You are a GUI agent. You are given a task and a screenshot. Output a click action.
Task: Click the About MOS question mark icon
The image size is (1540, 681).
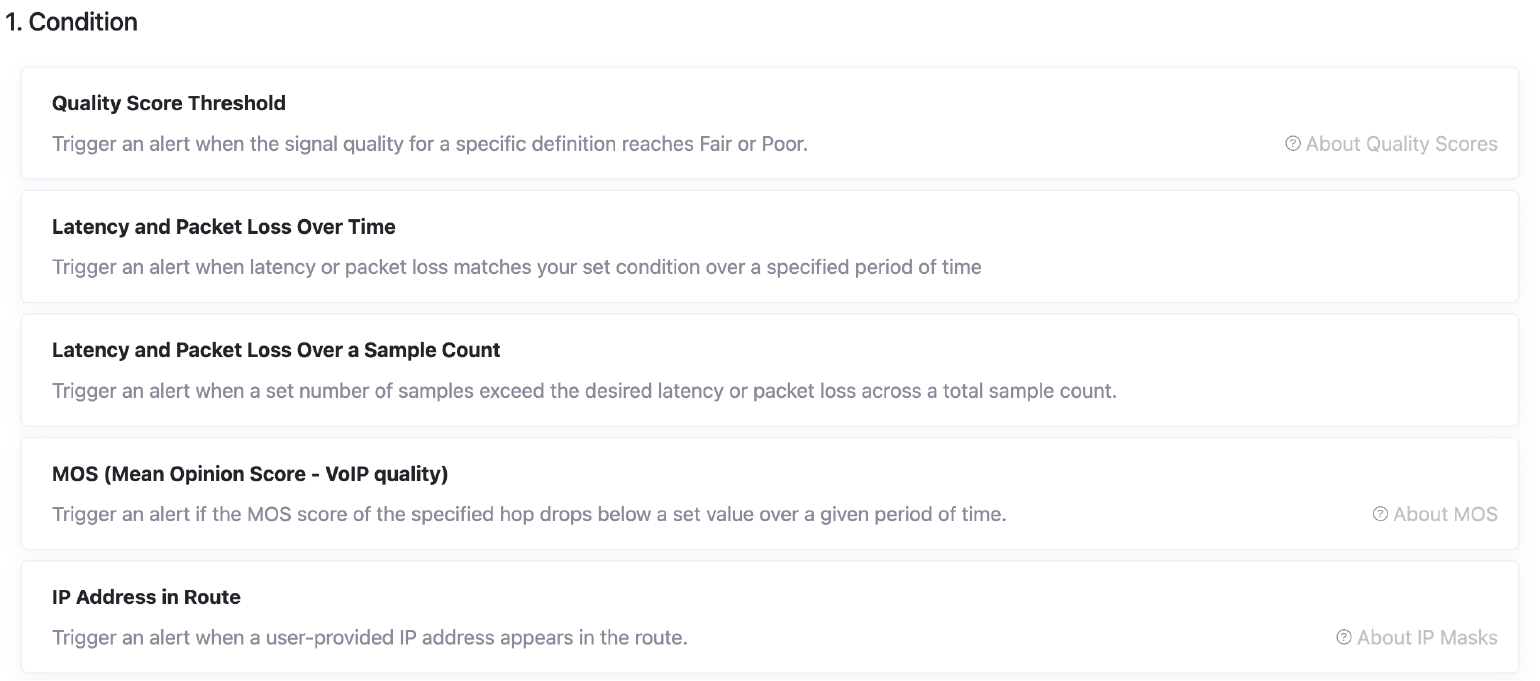pos(1380,514)
